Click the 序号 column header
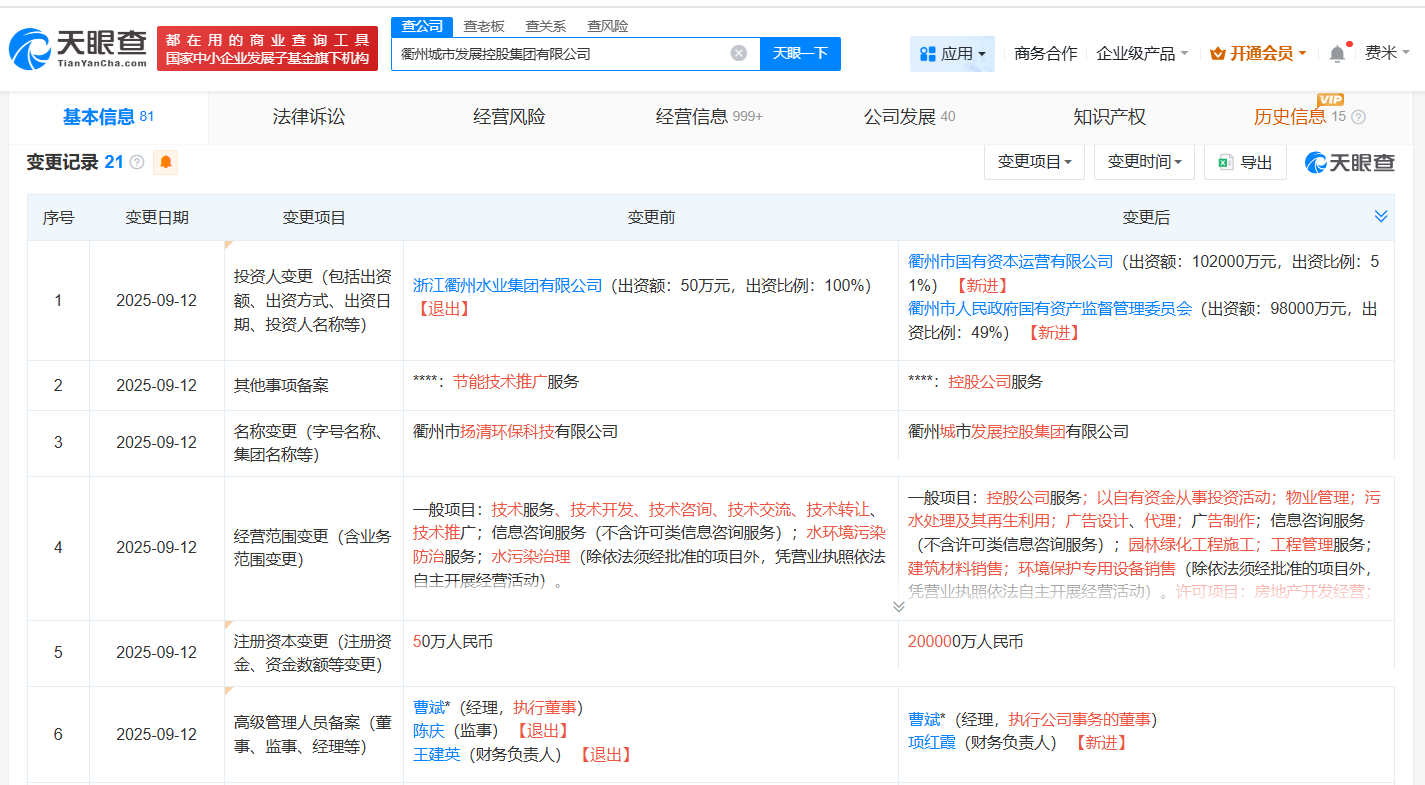This screenshot has height=785, width=1425. click(58, 218)
